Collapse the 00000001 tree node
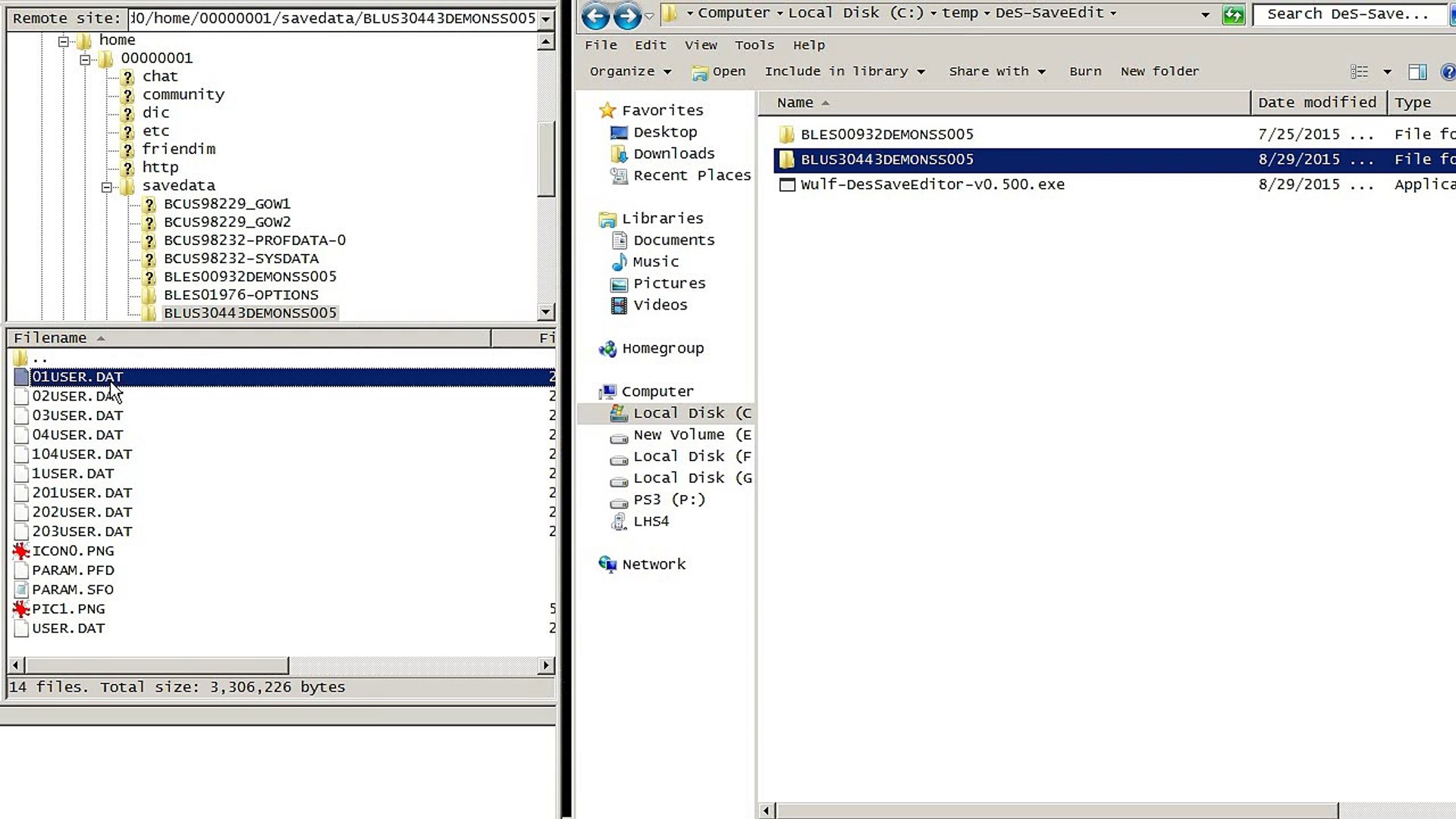The height and width of the screenshot is (819, 1456). tap(85, 59)
